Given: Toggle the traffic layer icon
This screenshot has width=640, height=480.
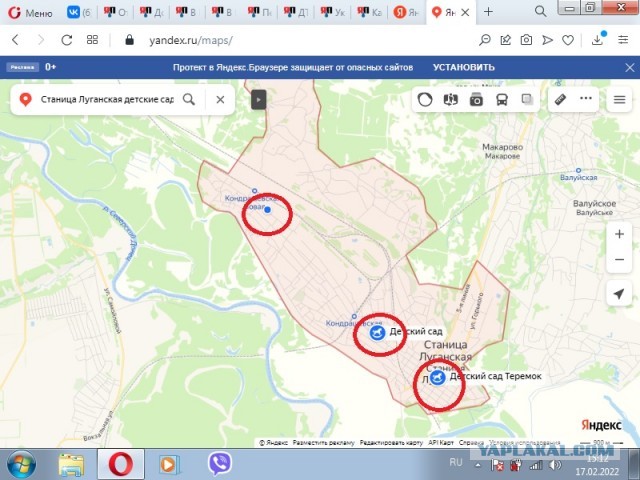Looking at the screenshot, I should tap(425, 99).
